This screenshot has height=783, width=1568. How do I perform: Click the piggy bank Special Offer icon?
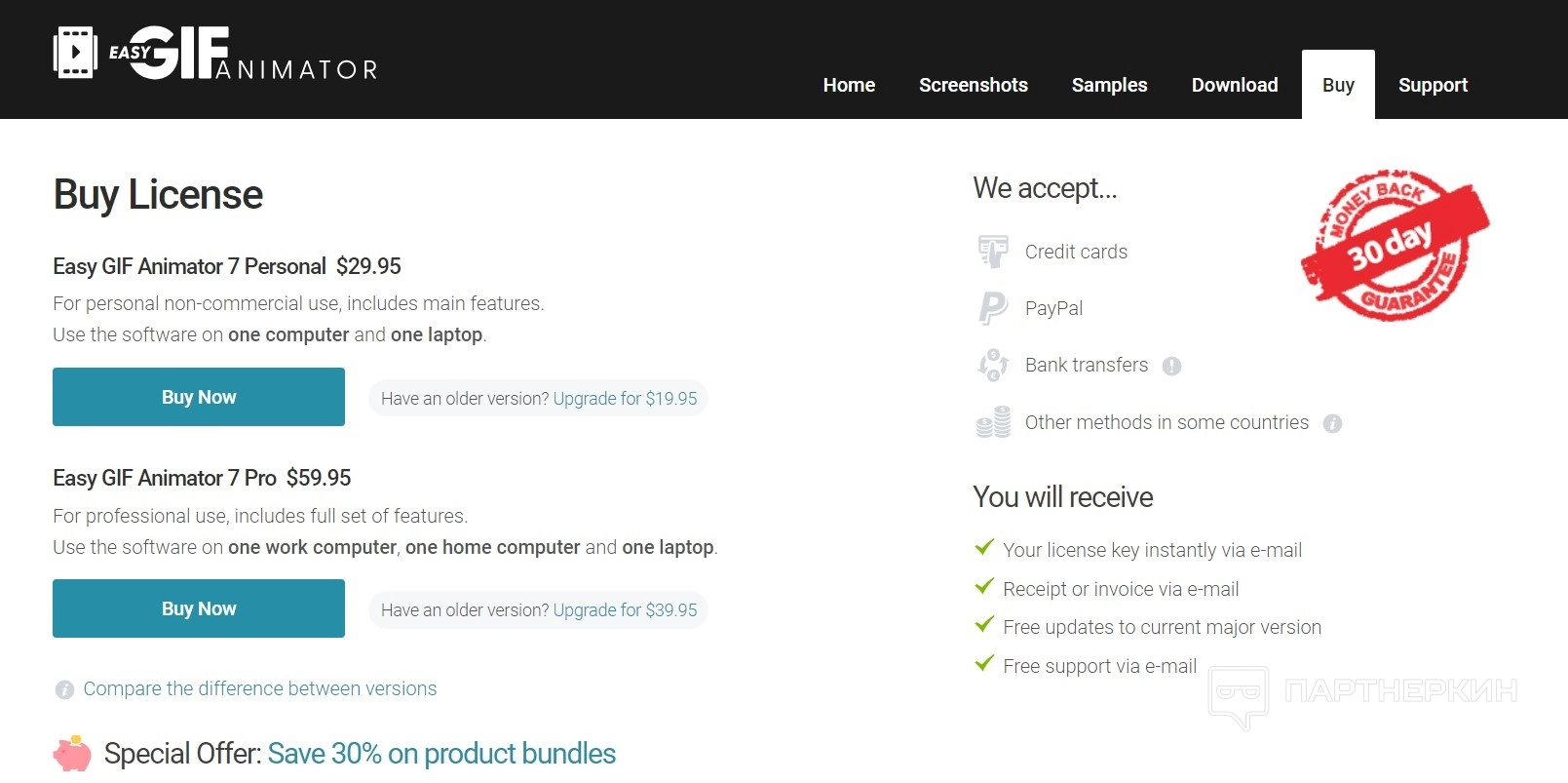click(x=72, y=754)
